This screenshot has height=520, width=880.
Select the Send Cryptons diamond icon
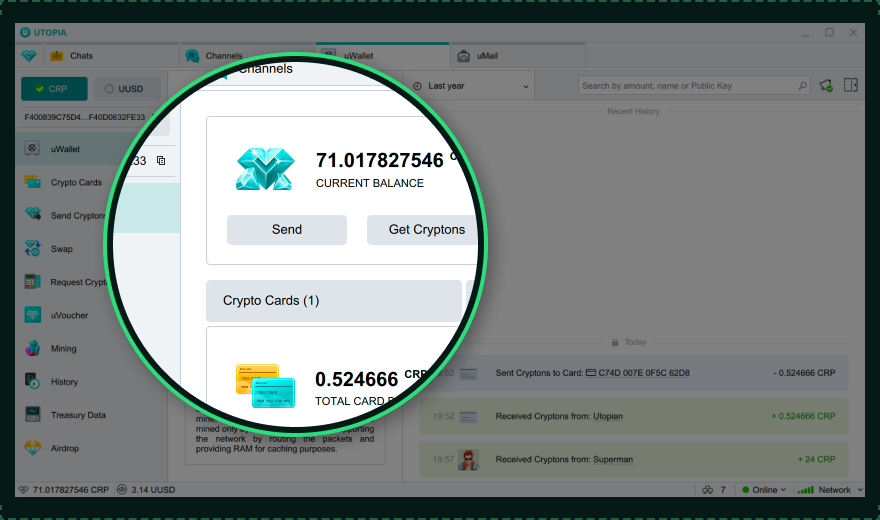(x=33, y=214)
